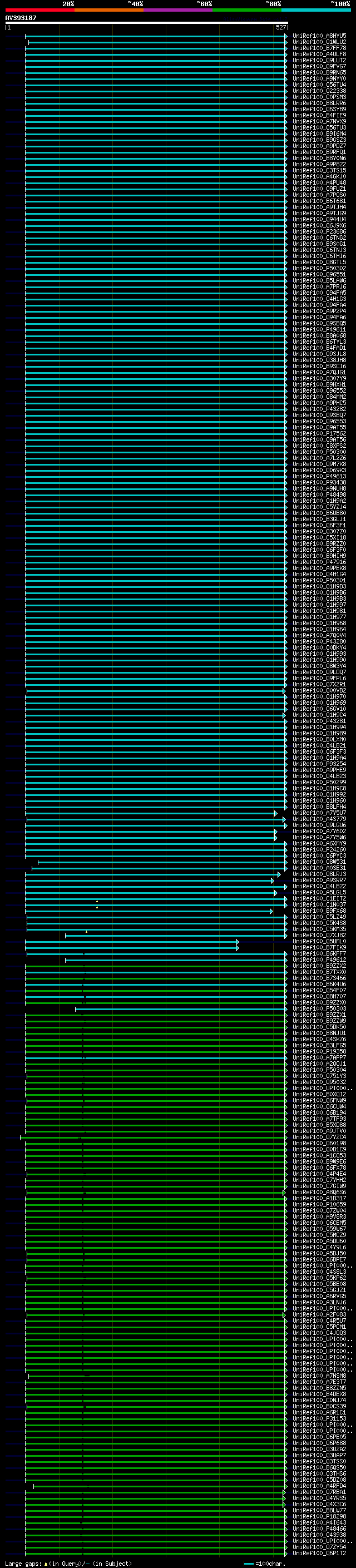This screenshot has height=1568, width=356.
Task: Select the AV393187 query name
Action: [x=21, y=18]
